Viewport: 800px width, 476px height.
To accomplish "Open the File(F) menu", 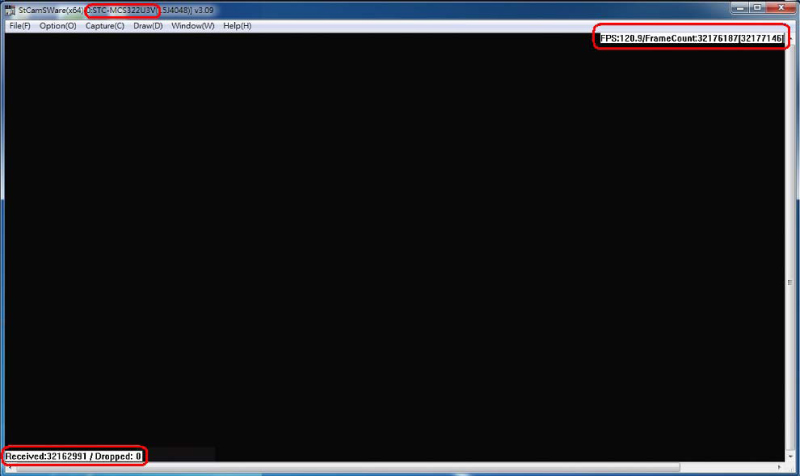I will tap(19, 25).
